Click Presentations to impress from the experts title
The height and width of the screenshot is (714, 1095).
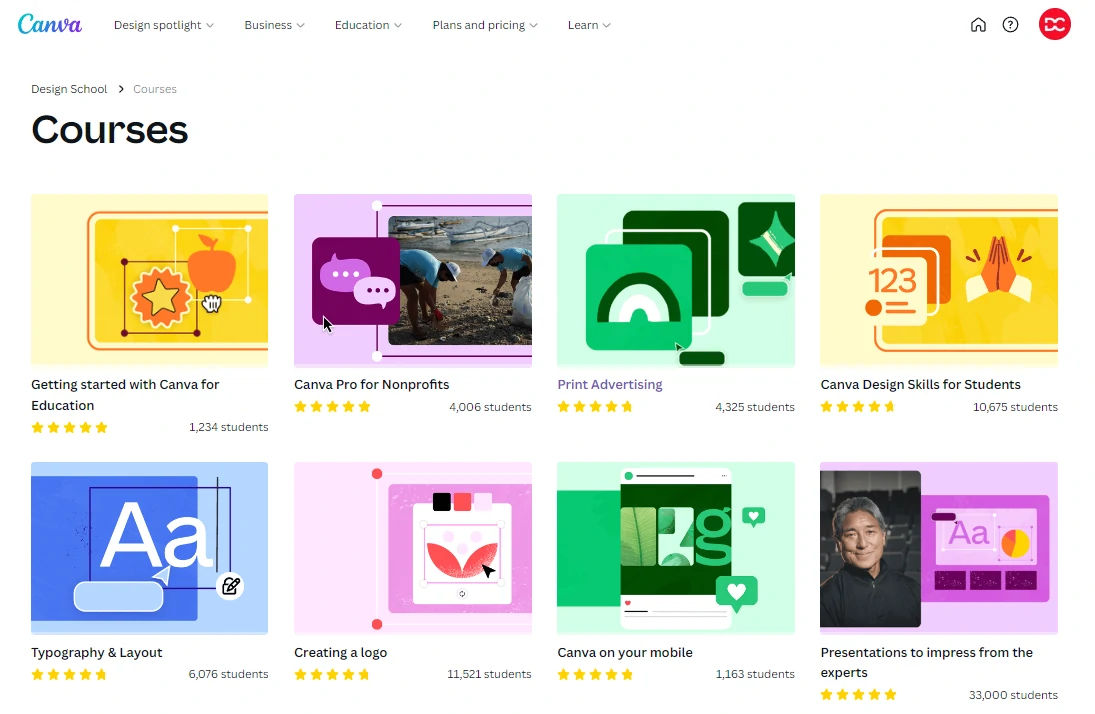[x=927, y=662]
